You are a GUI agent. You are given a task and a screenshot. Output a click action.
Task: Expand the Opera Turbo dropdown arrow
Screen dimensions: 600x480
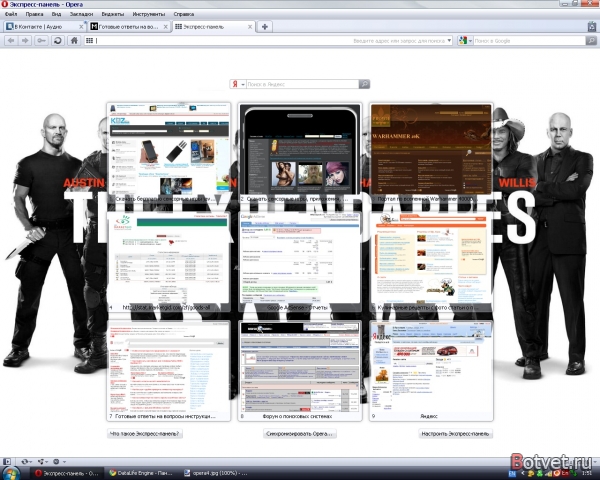pos(64,462)
